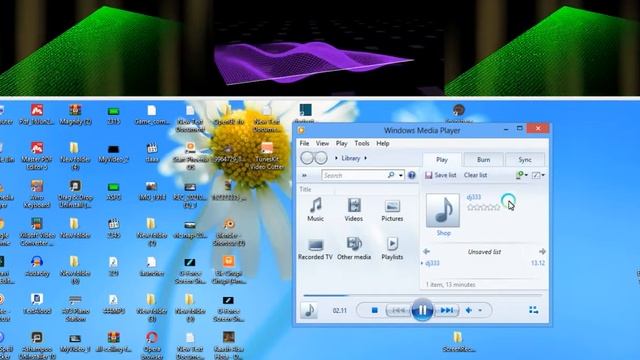Screen dimensions: 640x360
Task: Switch to the Play tab
Action: coord(442,160)
